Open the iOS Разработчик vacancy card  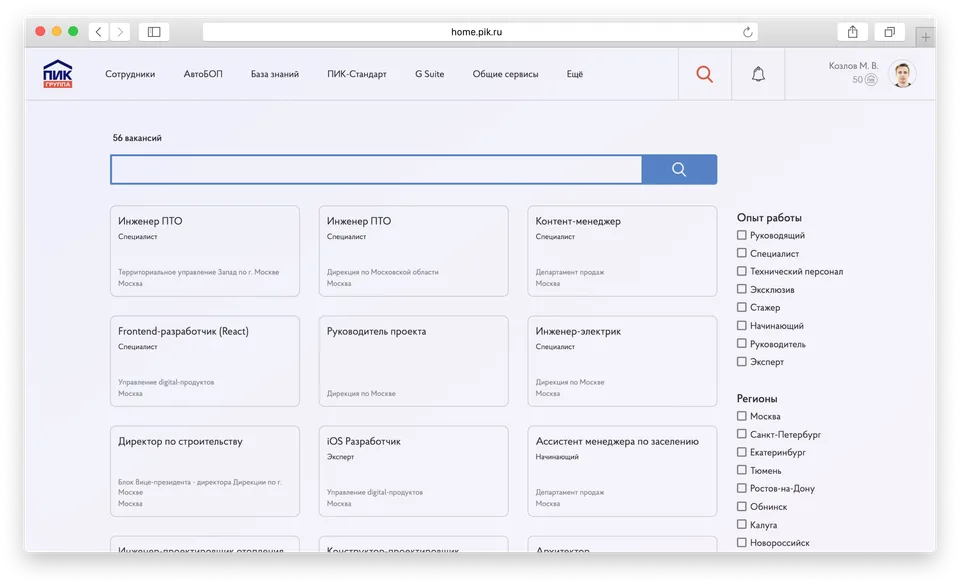414,471
